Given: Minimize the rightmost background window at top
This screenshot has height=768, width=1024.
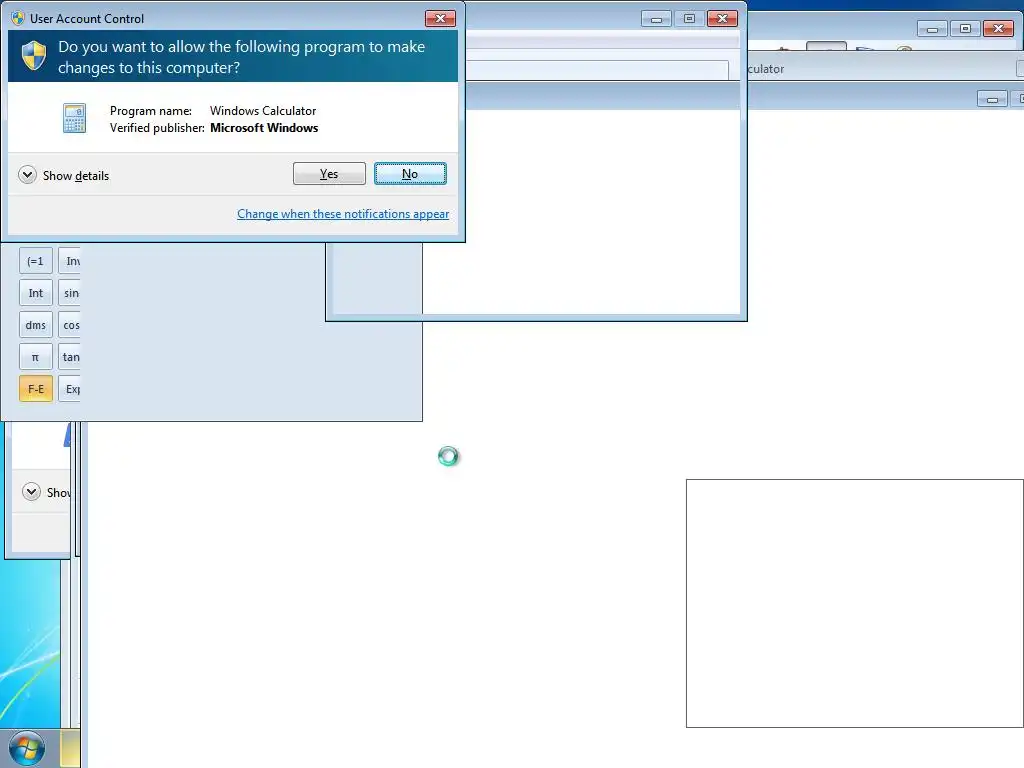Looking at the screenshot, I should click(x=932, y=28).
